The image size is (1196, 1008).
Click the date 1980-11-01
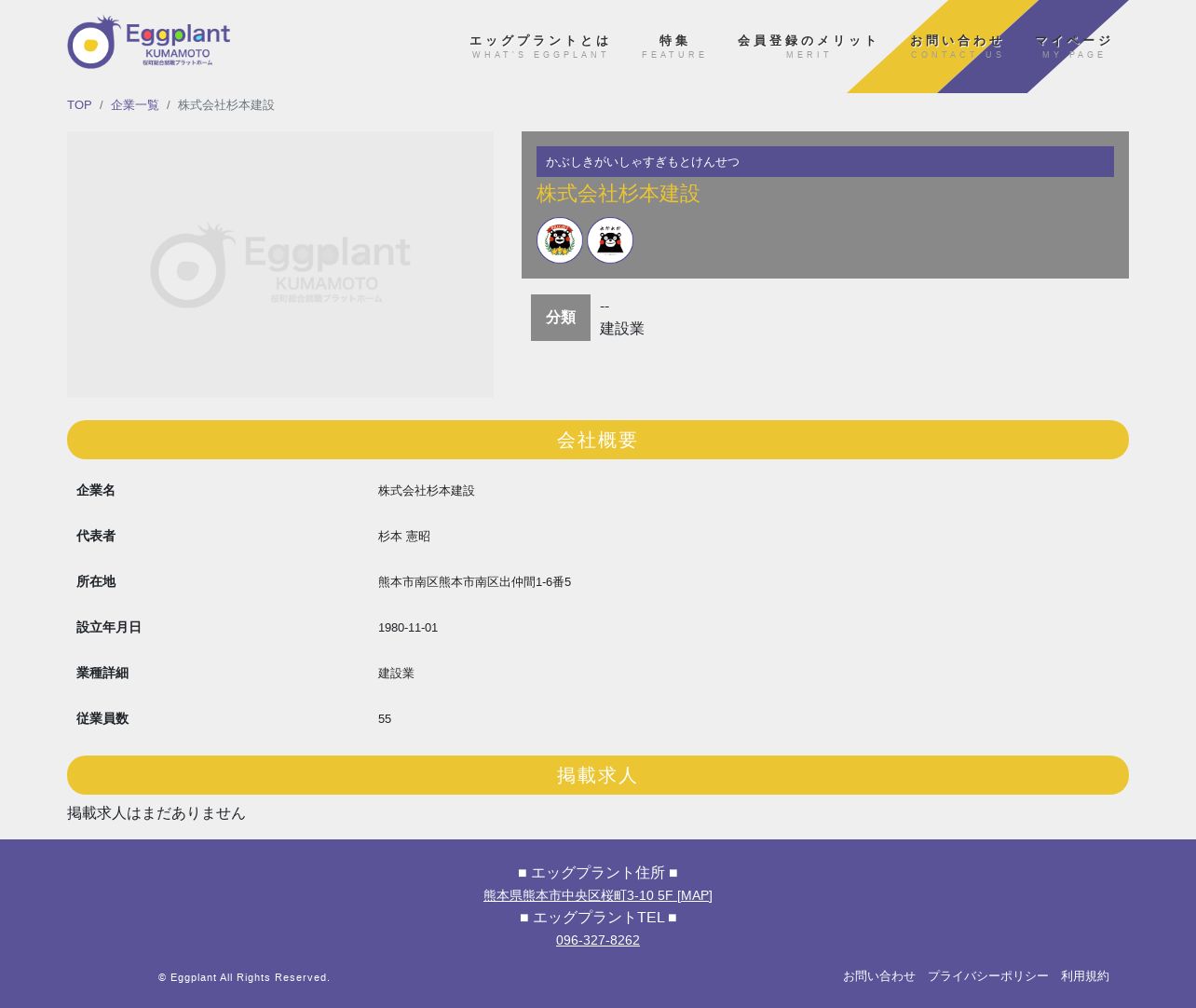point(408,628)
